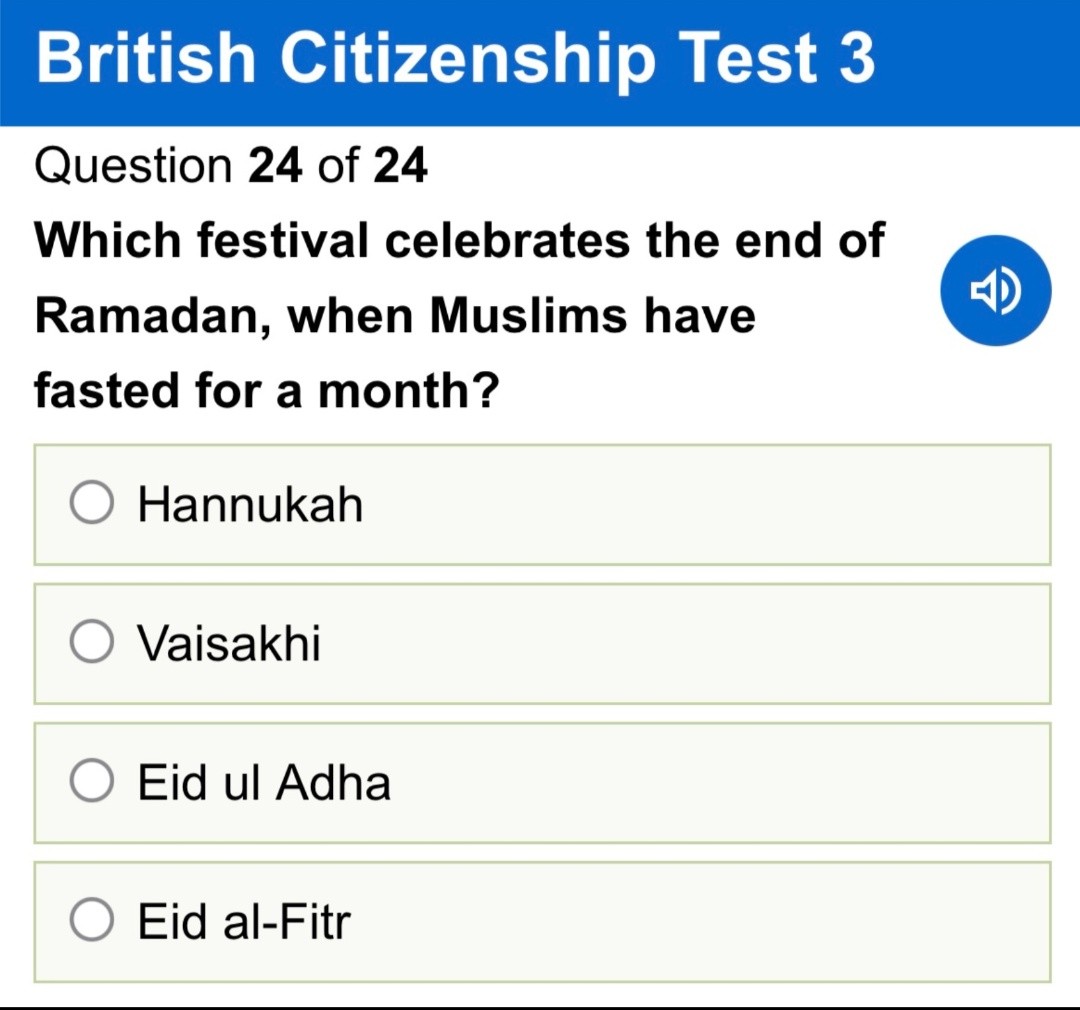This screenshot has height=1010, width=1080.
Task: Mark the Eid ul Adha radio button
Action: (x=91, y=782)
